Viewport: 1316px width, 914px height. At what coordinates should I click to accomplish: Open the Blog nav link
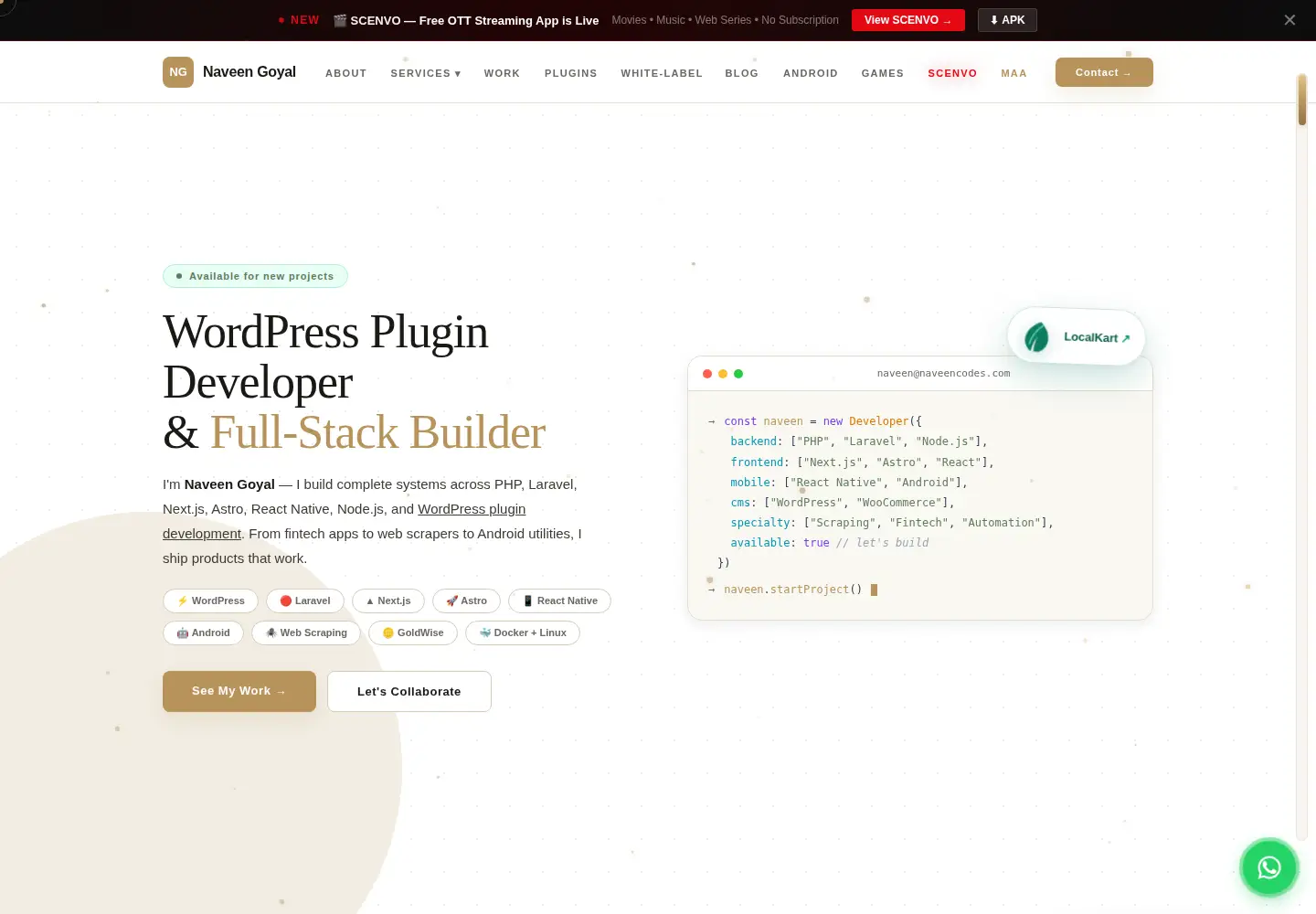[742, 73]
